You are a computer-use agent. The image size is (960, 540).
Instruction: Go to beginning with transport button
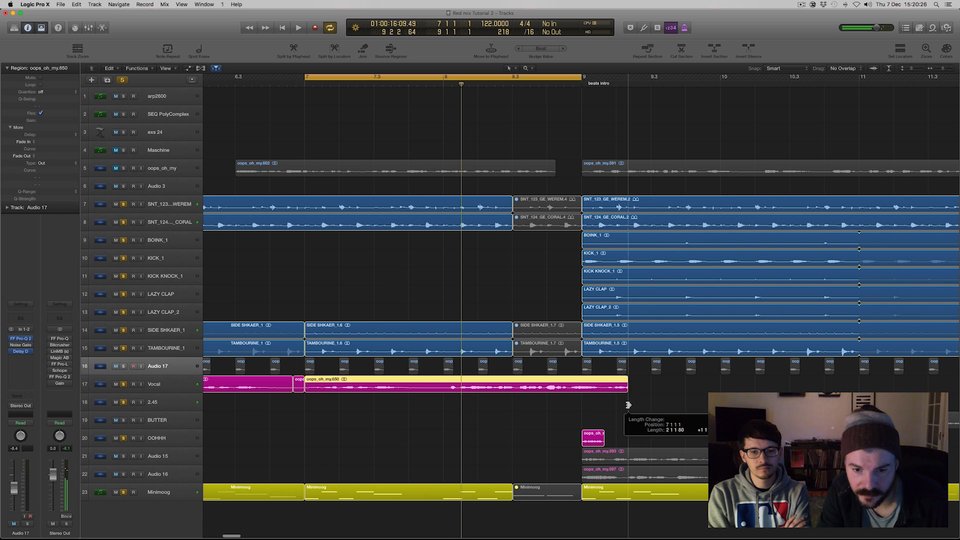[x=282, y=28]
